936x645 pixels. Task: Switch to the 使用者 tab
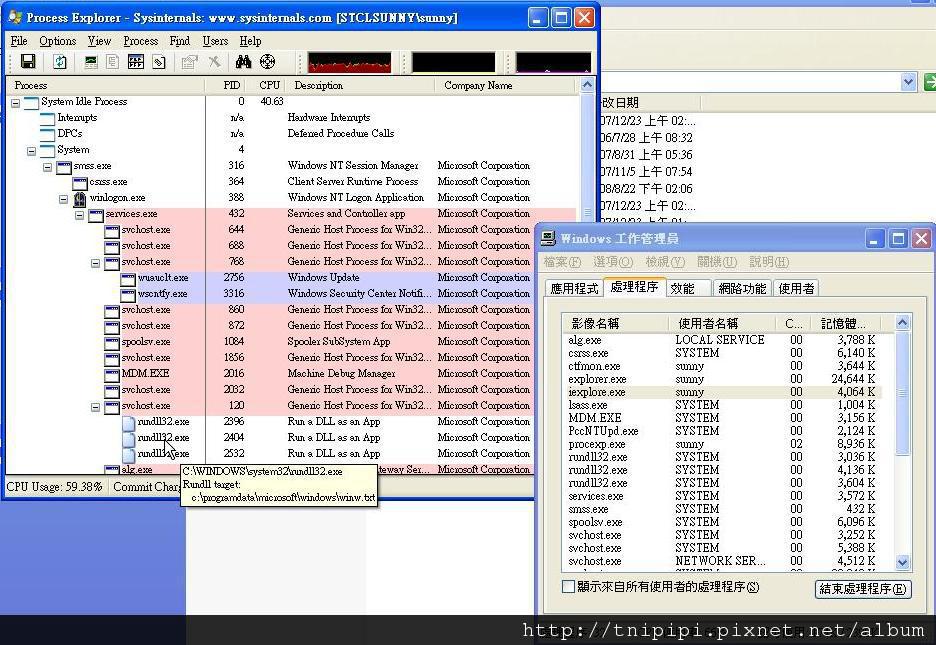(x=796, y=289)
